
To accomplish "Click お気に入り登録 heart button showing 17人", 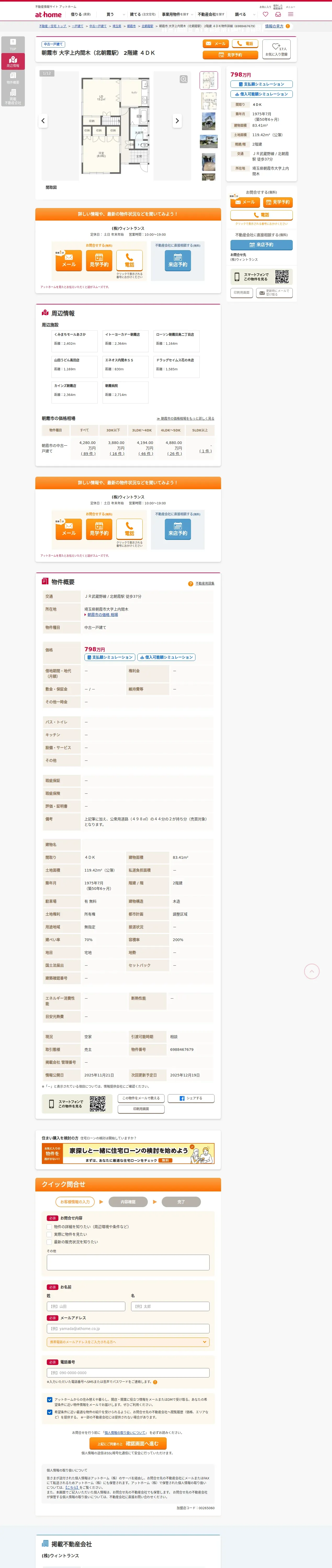I will 276,49.
